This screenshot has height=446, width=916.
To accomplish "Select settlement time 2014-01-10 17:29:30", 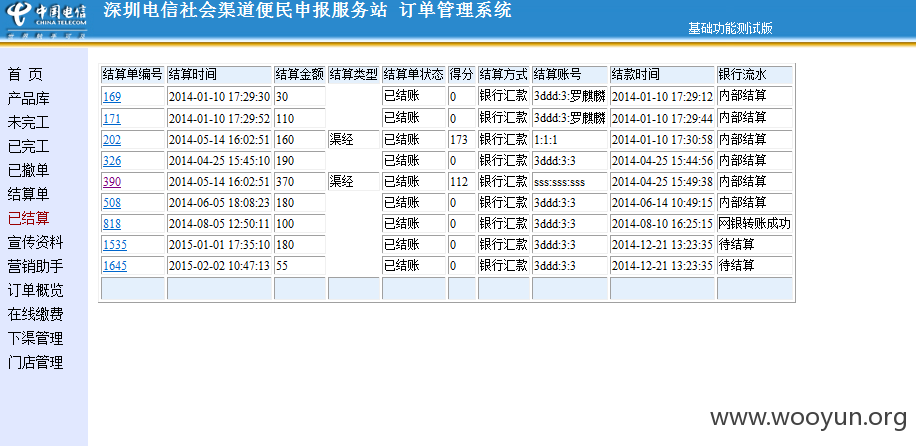I will (x=220, y=96).
